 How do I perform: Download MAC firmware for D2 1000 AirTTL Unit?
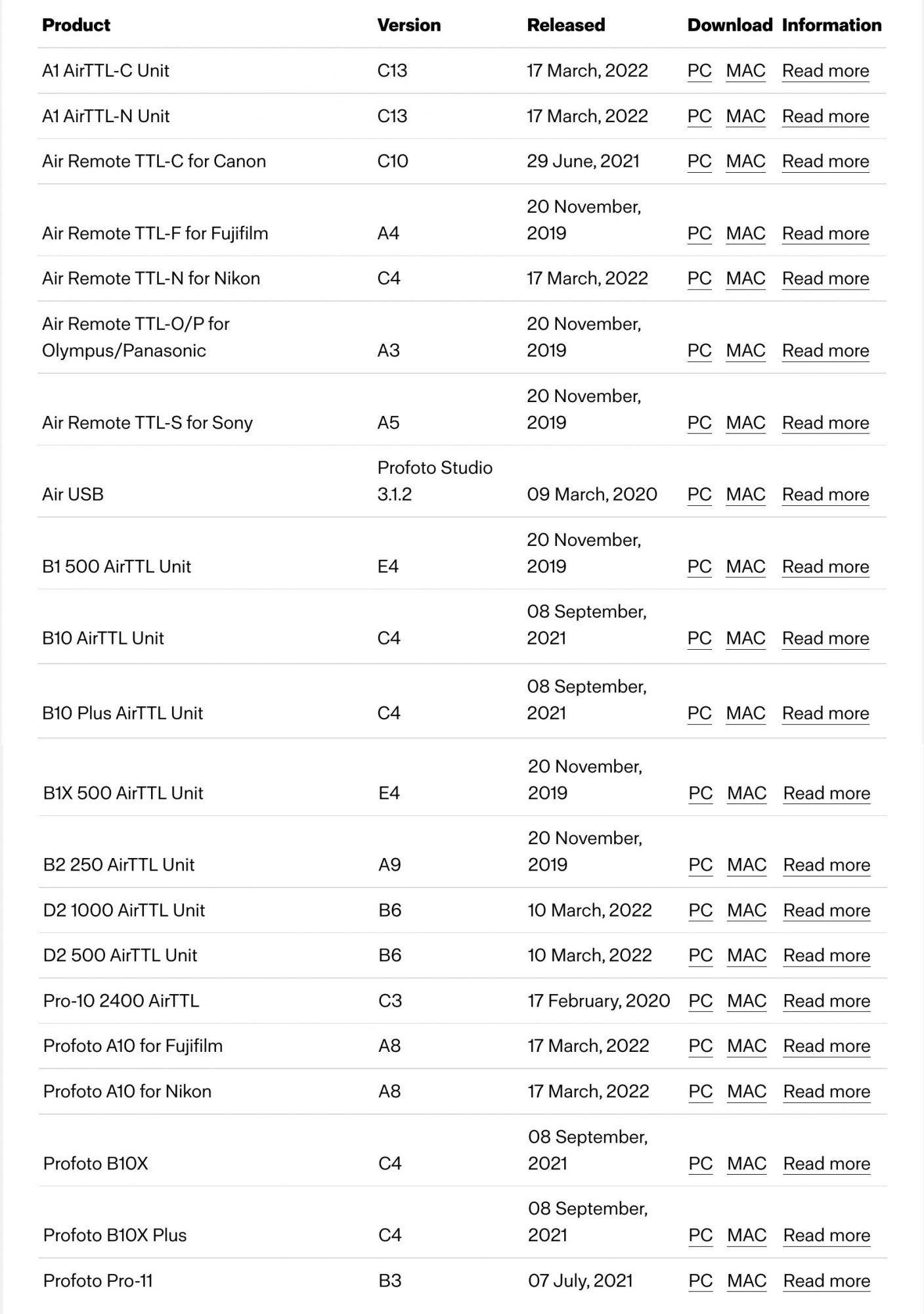(x=747, y=910)
